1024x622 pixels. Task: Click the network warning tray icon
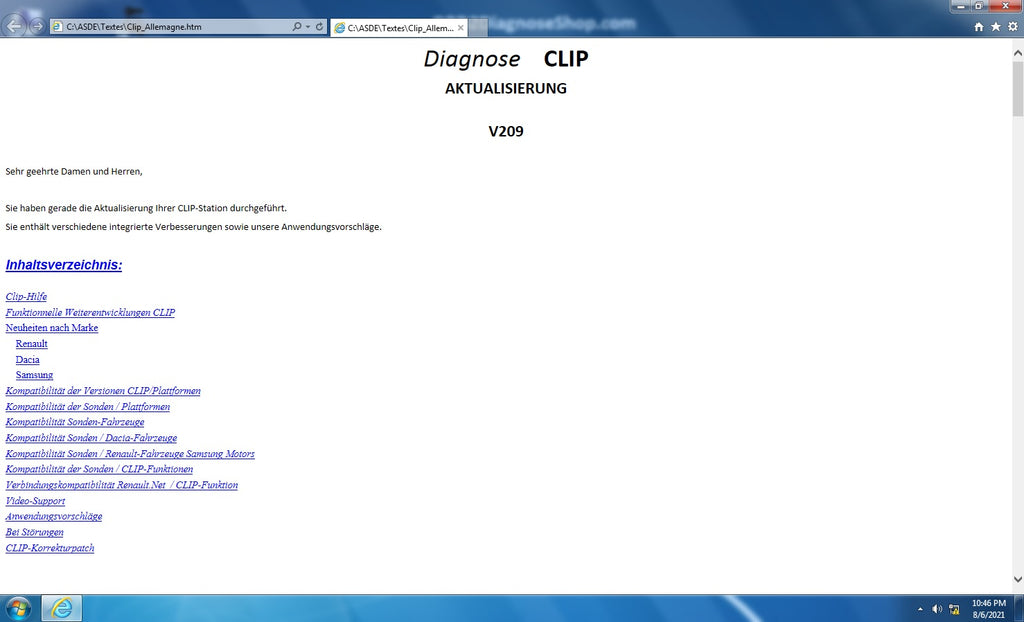coord(954,609)
